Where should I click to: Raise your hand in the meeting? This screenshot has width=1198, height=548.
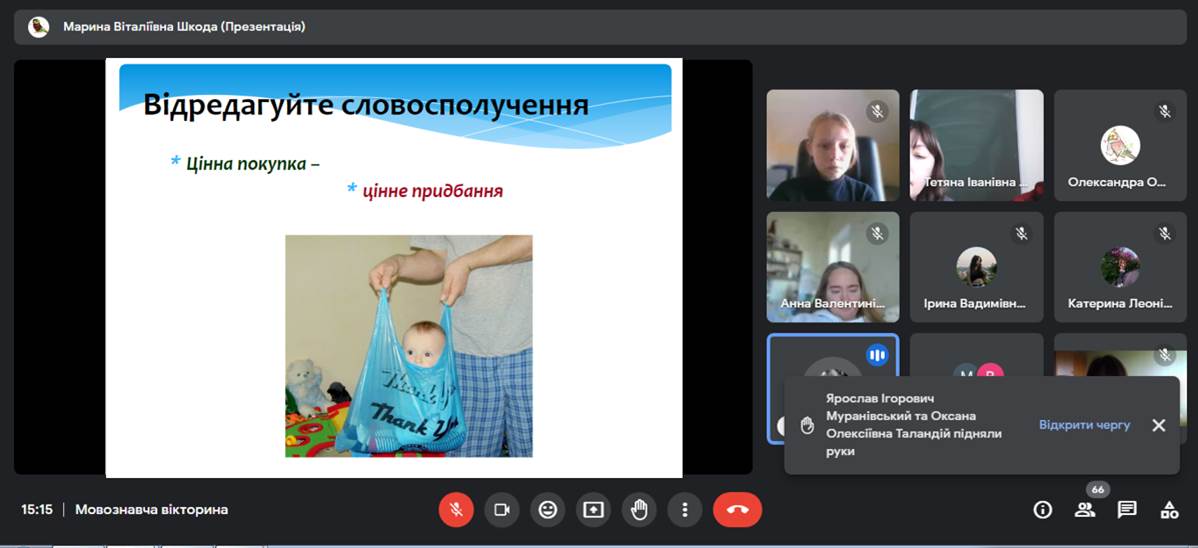[640, 510]
